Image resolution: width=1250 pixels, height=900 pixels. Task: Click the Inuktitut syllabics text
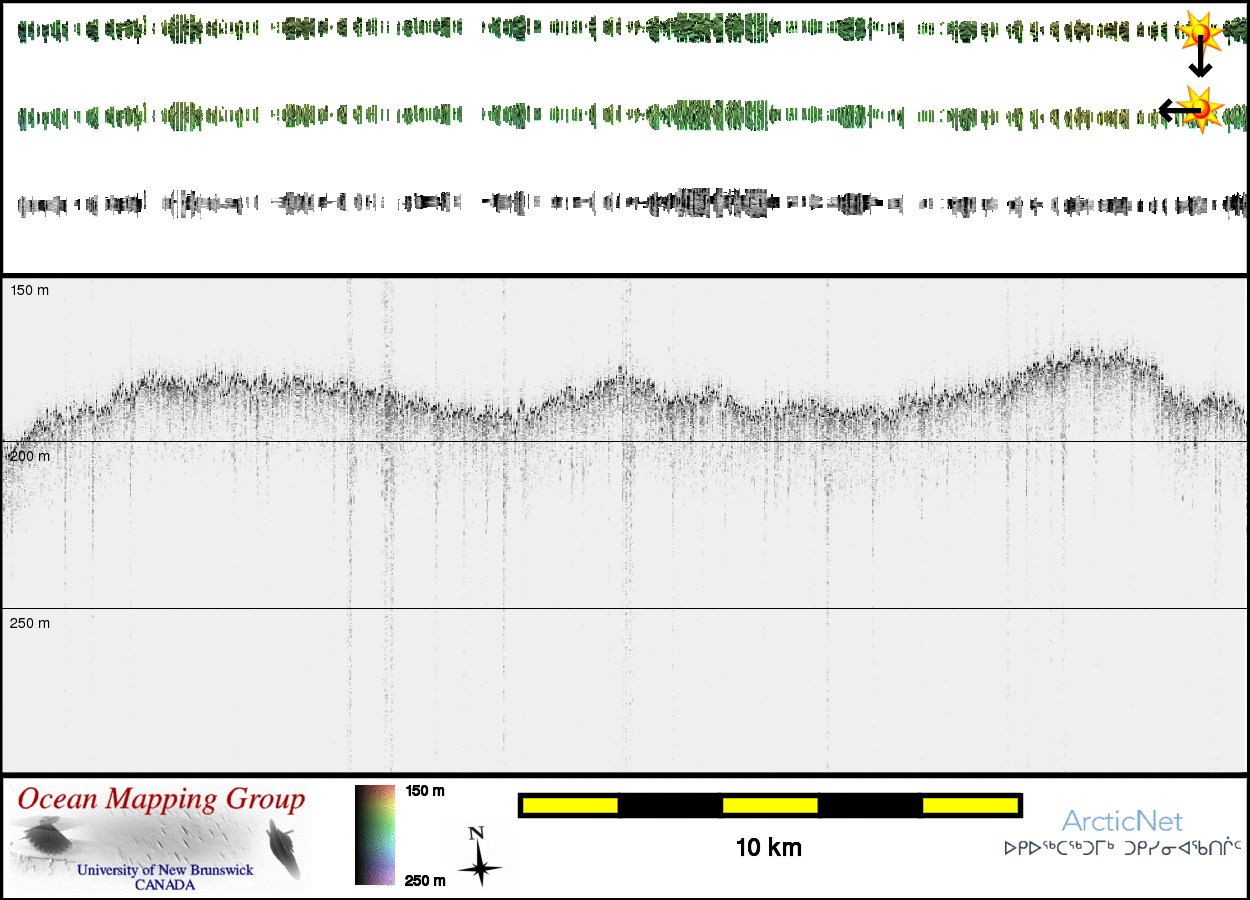point(1122,849)
